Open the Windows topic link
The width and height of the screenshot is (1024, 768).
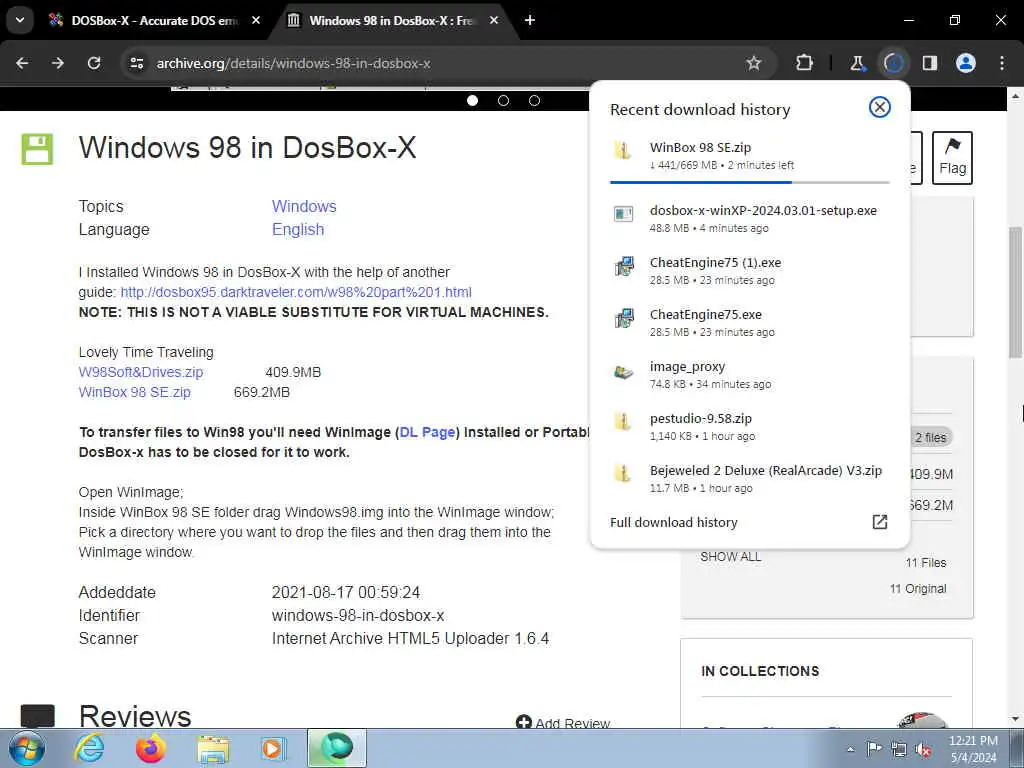coord(304,206)
